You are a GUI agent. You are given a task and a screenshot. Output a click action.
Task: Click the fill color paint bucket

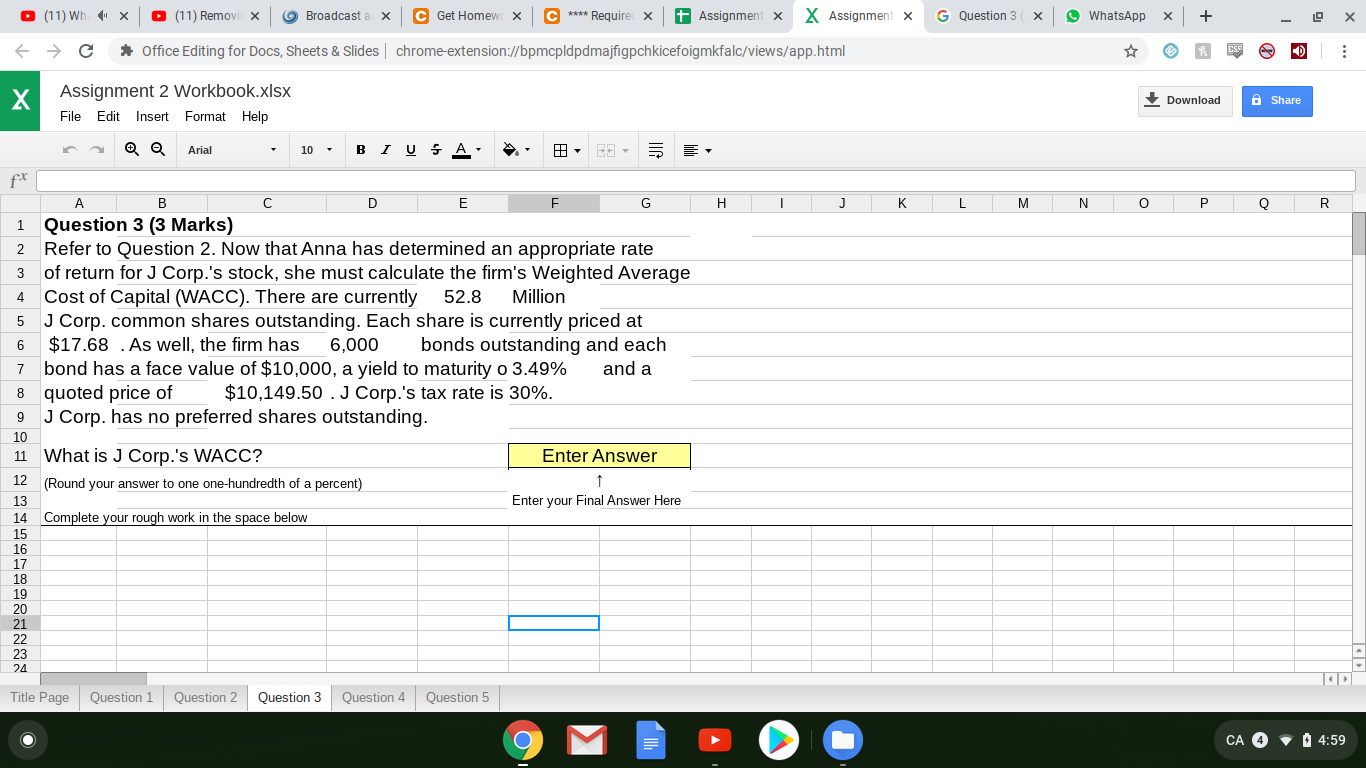[x=510, y=150]
